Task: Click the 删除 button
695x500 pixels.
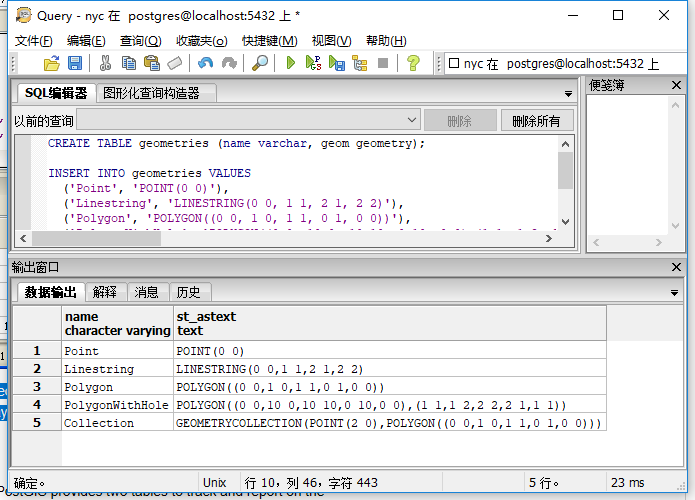Action: point(460,121)
